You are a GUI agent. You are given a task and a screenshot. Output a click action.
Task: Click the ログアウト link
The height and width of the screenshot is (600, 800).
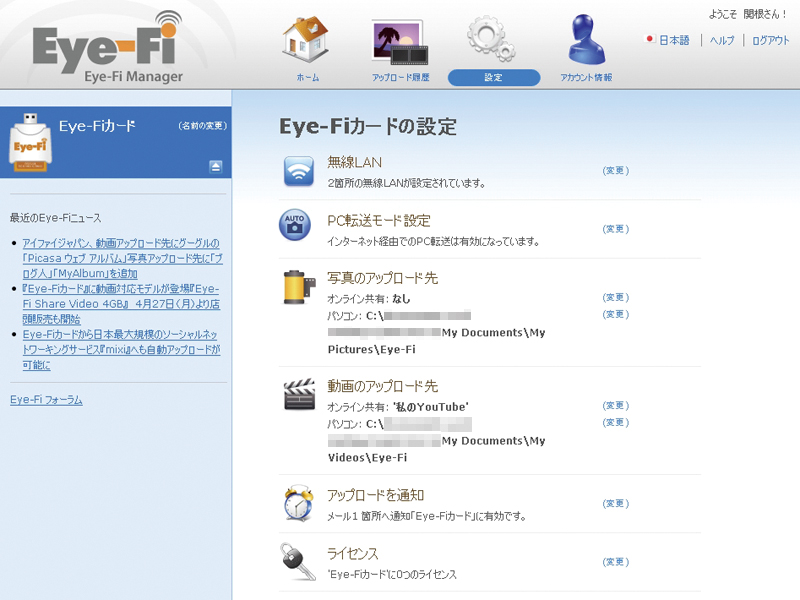coord(770,40)
